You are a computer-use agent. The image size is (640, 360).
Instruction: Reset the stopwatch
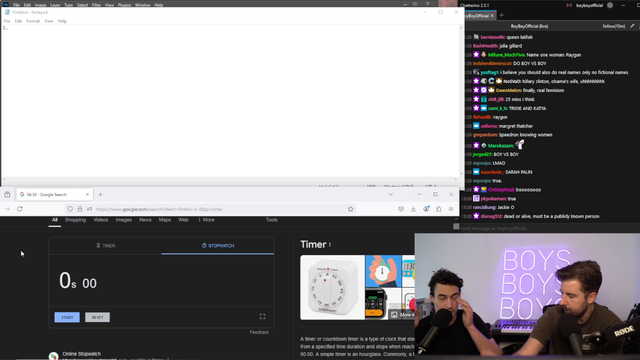coord(98,317)
